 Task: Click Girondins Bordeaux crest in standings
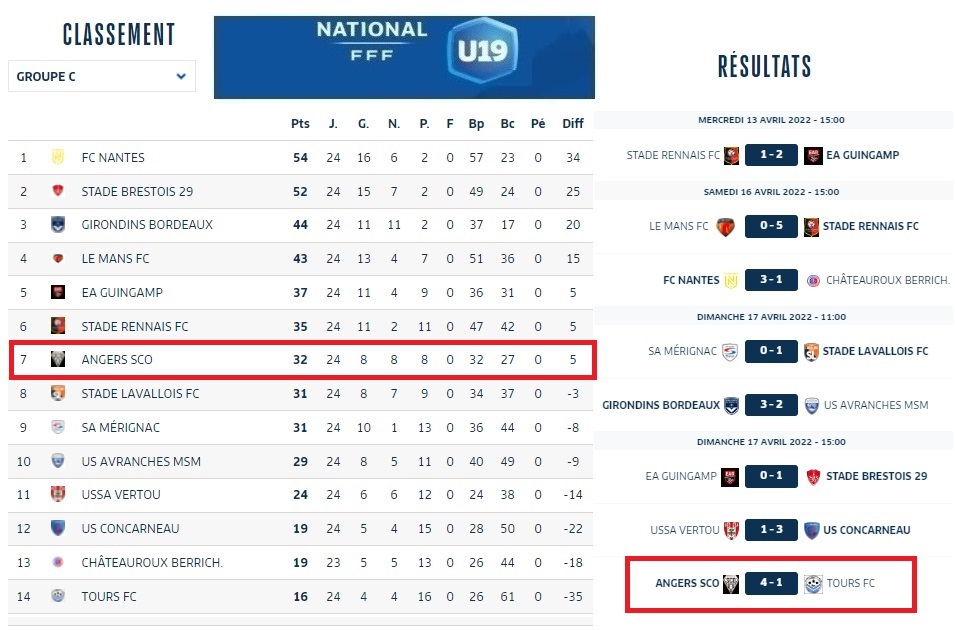coord(58,225)
